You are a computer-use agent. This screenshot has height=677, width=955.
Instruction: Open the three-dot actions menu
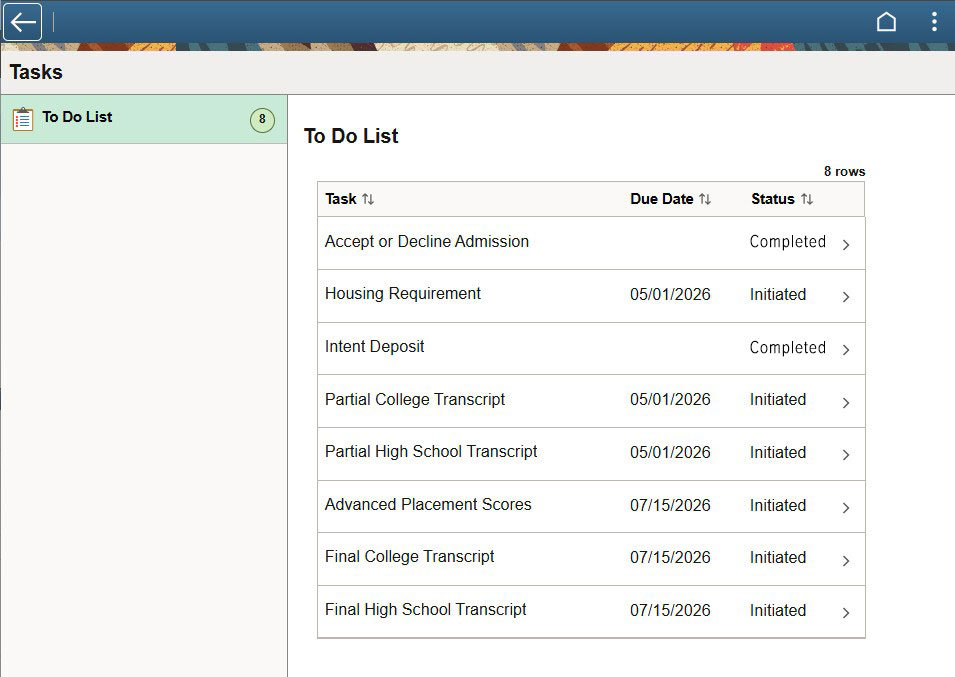click(934, 22)
